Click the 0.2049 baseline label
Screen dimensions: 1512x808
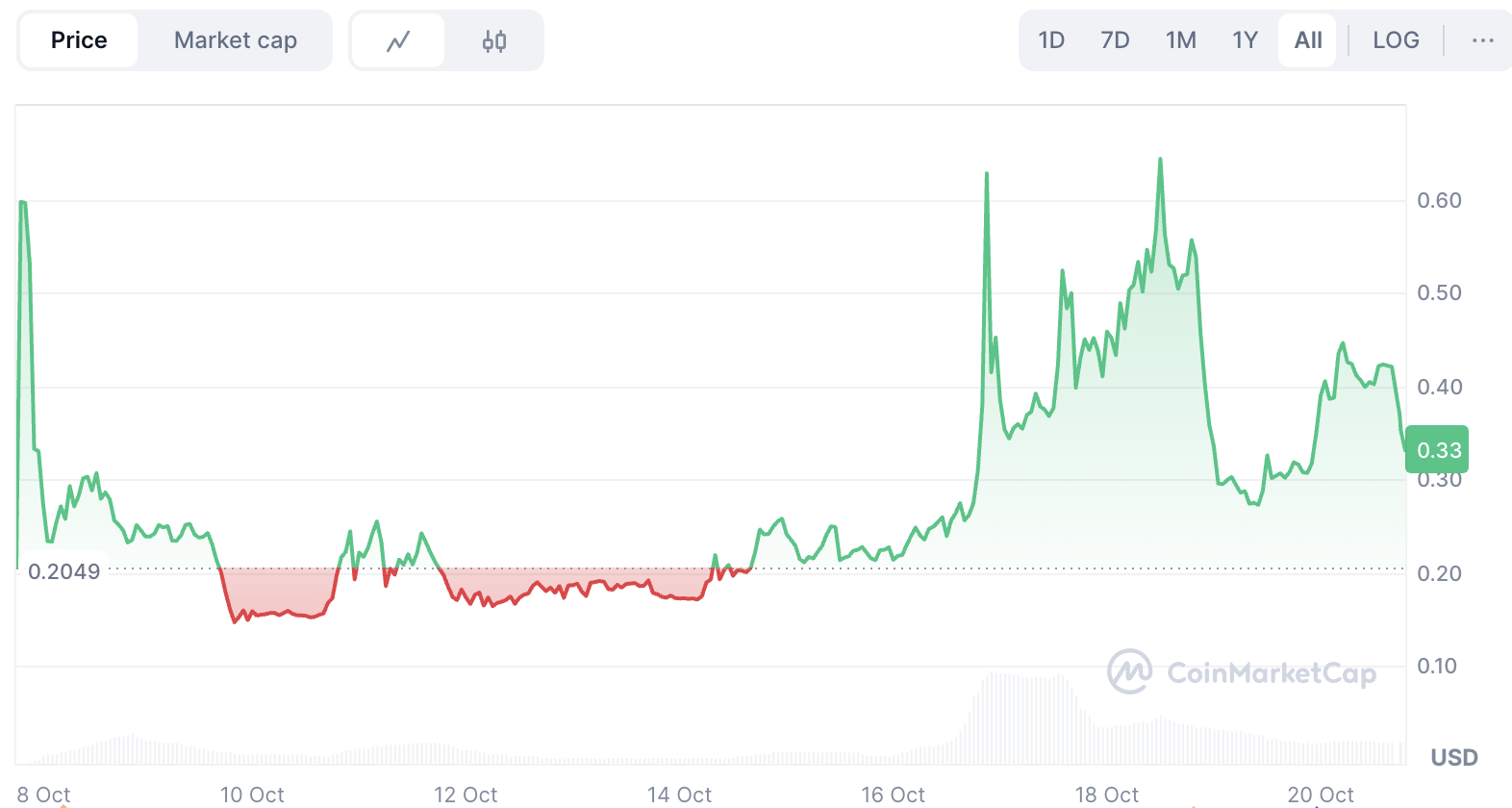tap(63, 571)
